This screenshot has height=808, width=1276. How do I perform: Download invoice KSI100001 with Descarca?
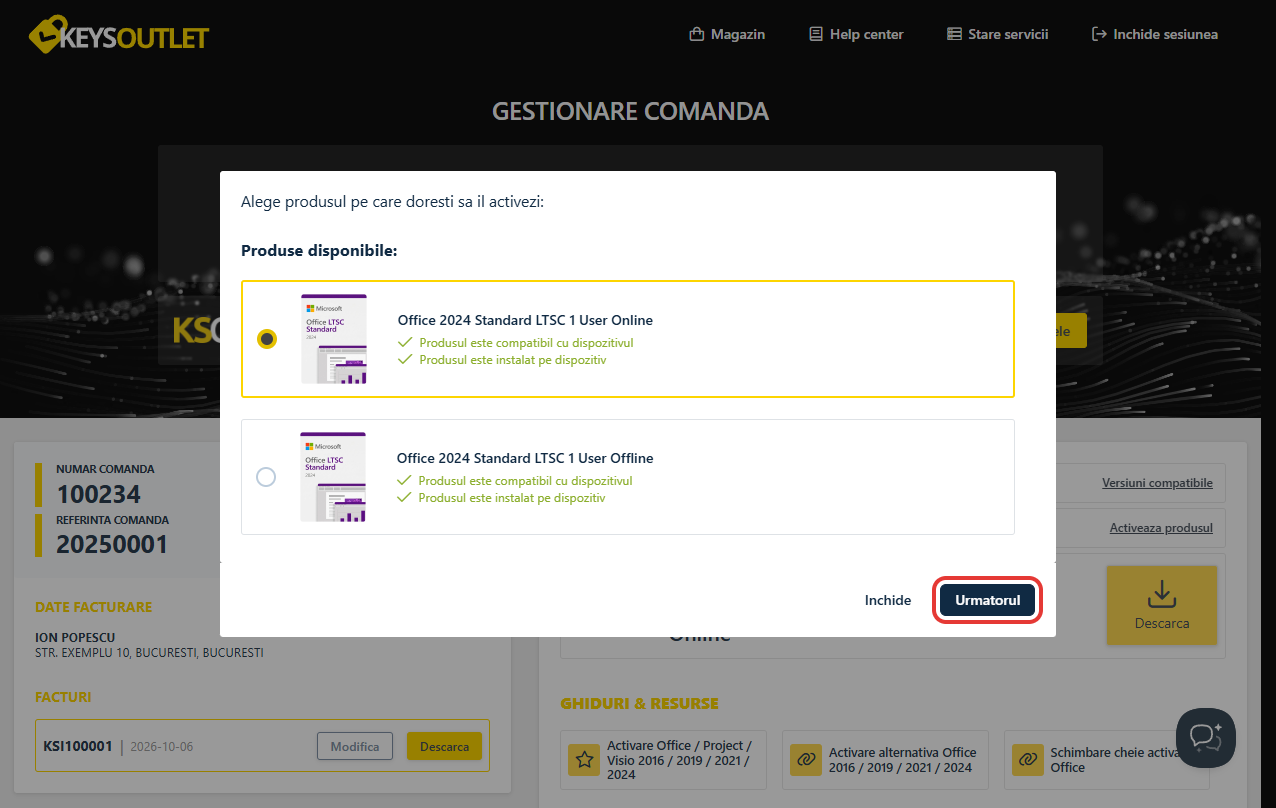pos(444,746)
